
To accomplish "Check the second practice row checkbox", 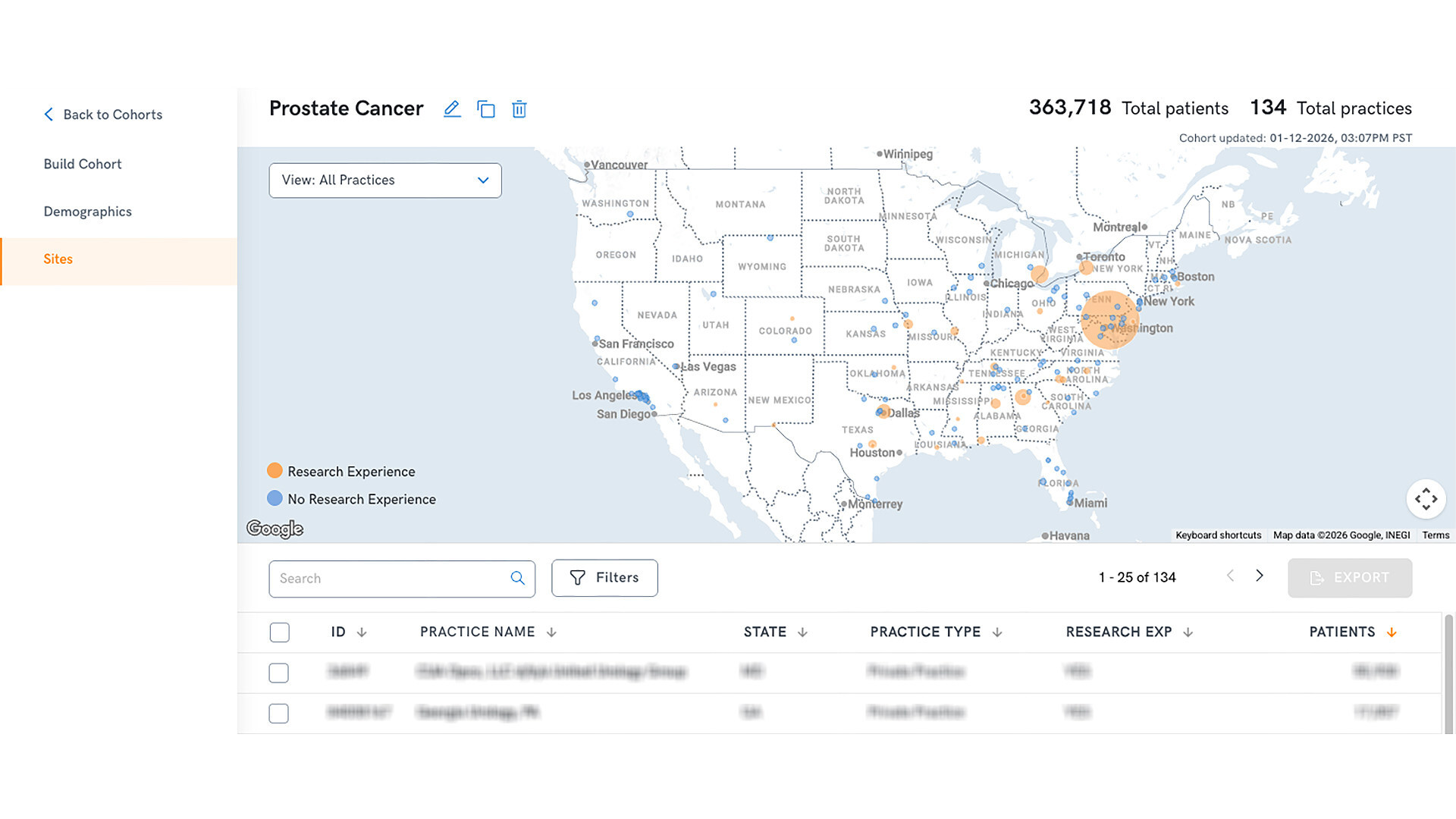I will tap(279, 714).
